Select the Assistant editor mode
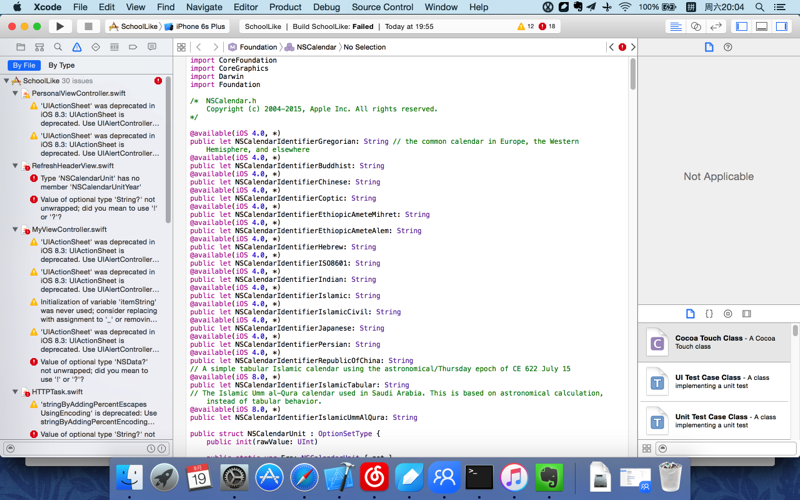 [x=695, y=27]
